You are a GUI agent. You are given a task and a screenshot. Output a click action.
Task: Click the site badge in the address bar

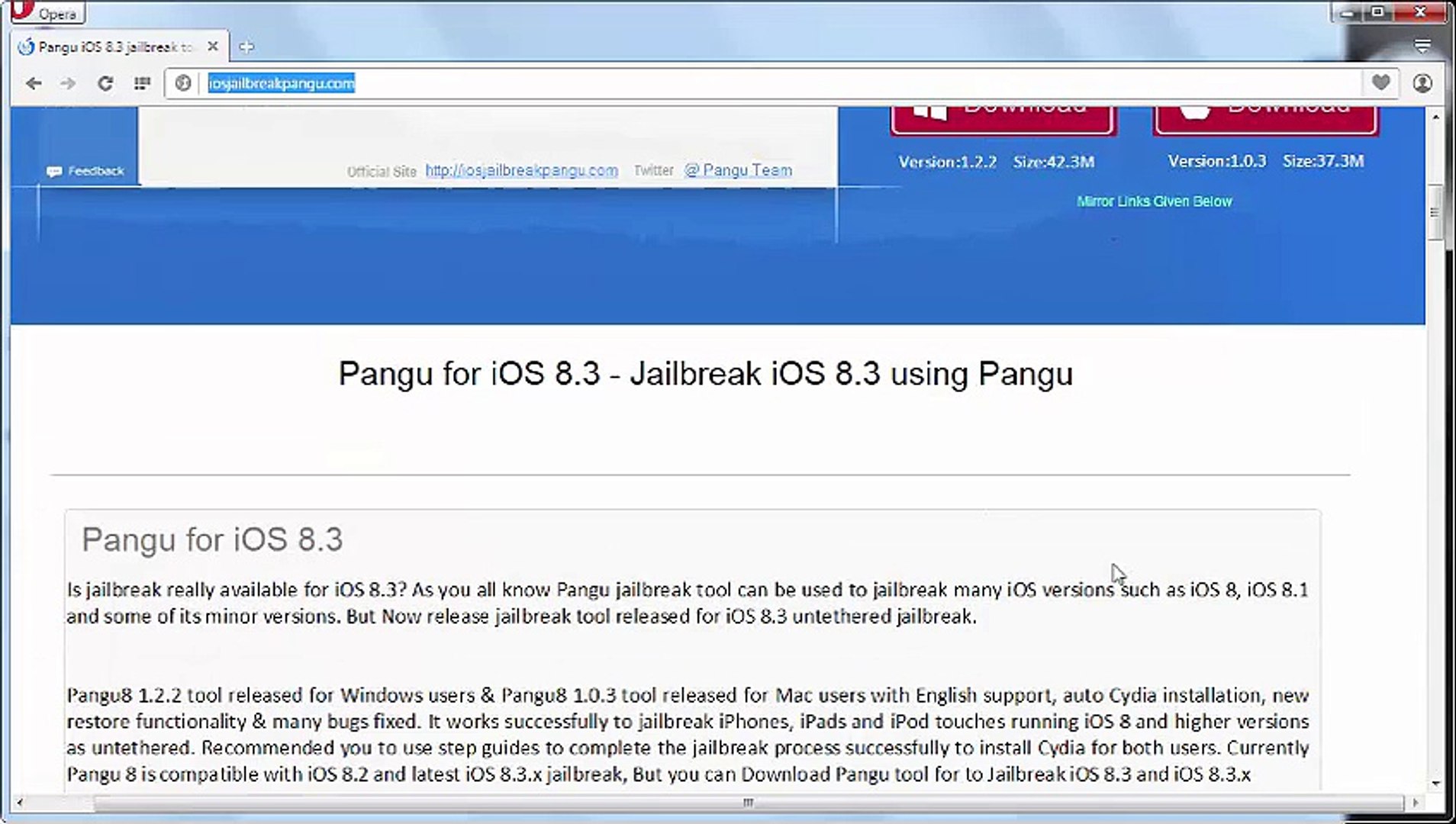[x=183, y=84]
